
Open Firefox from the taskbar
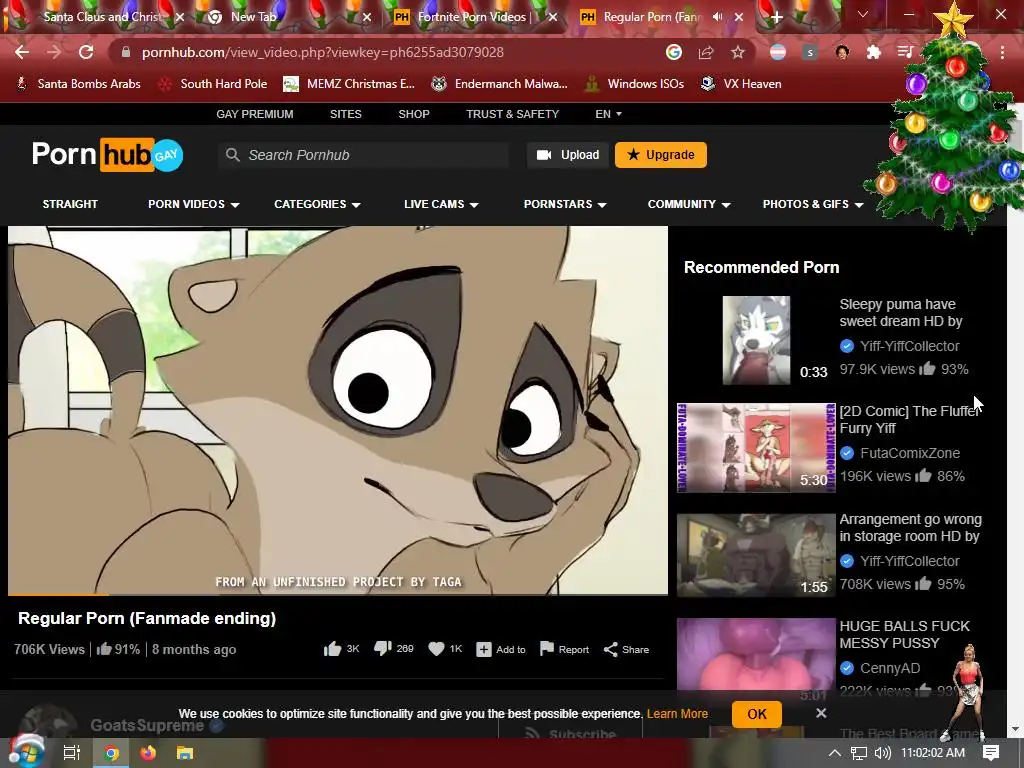[x=148, y=753]
